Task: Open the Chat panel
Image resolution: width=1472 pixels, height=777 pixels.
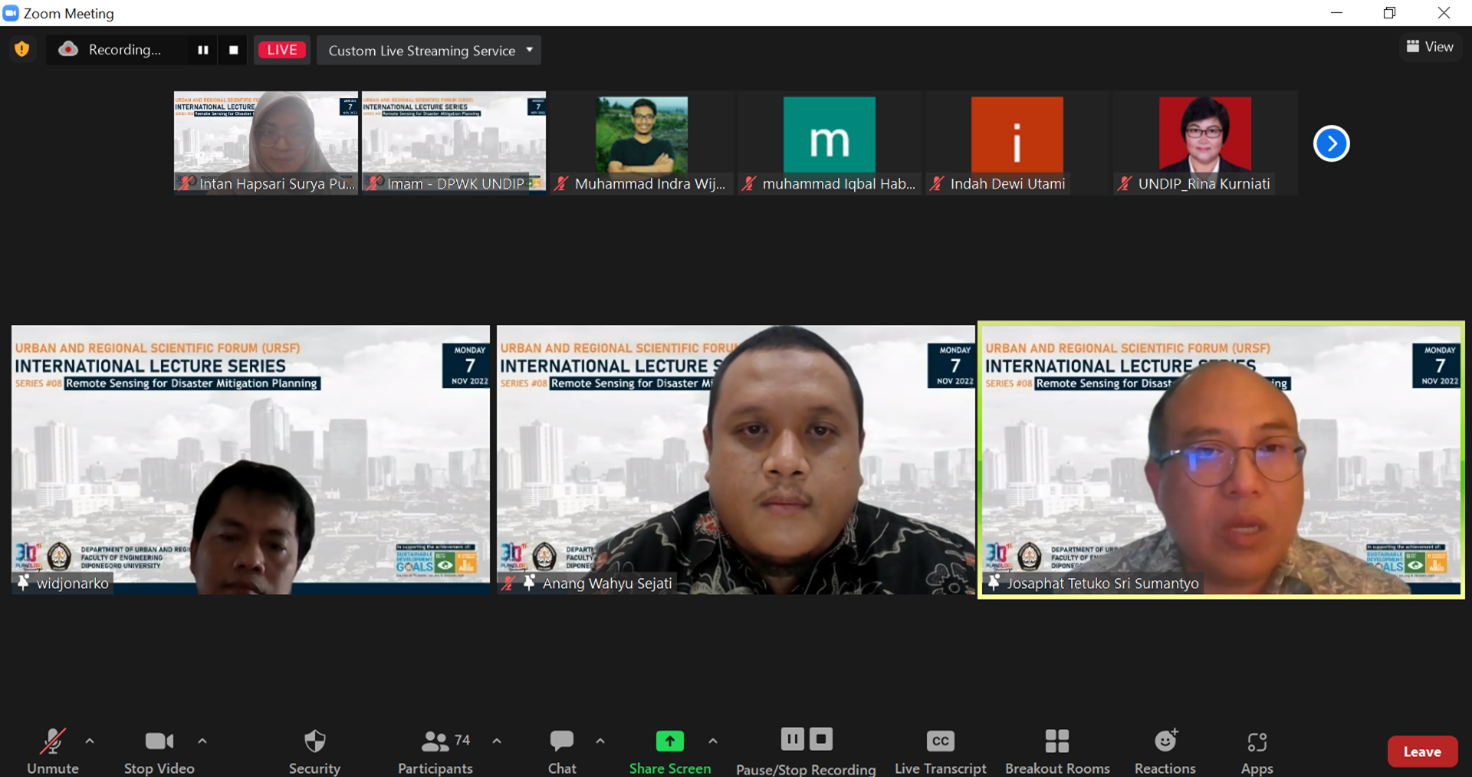Action: [562, 750]
